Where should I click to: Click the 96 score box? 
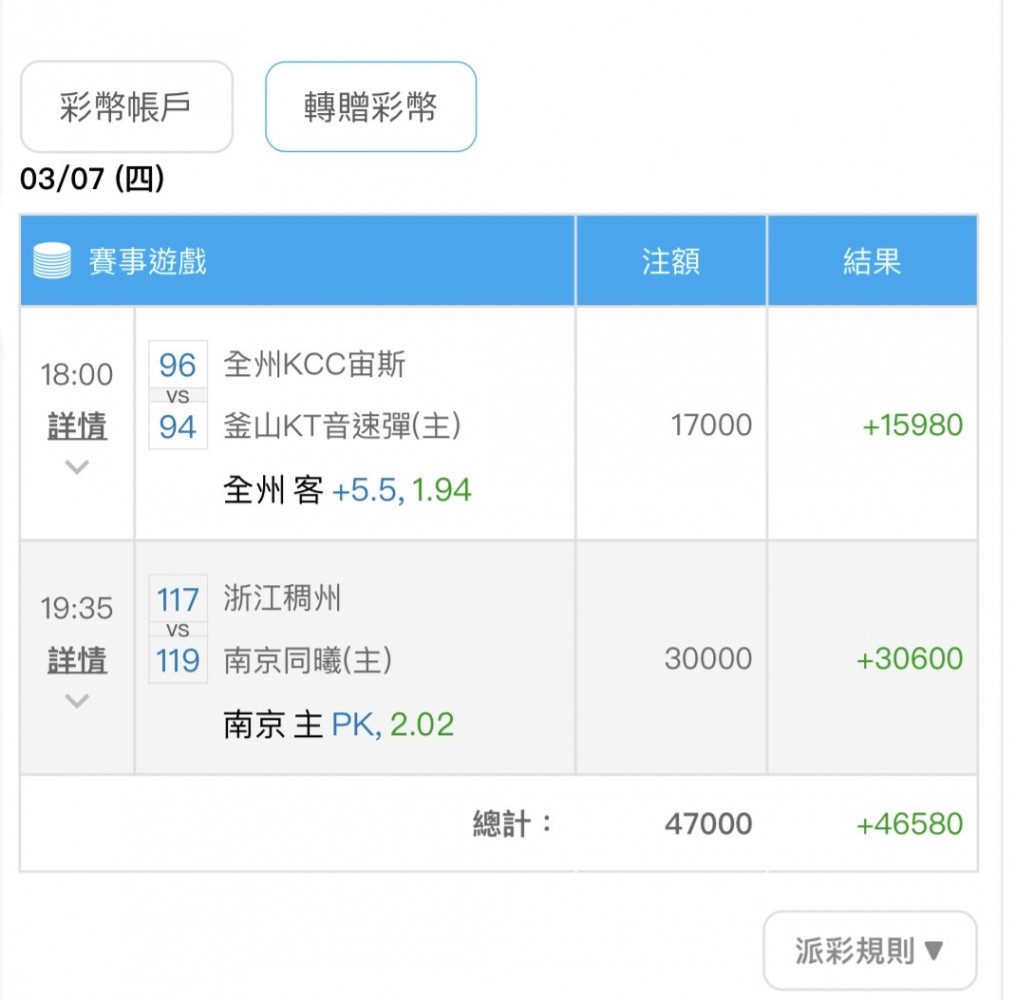[x=178, y=364]
